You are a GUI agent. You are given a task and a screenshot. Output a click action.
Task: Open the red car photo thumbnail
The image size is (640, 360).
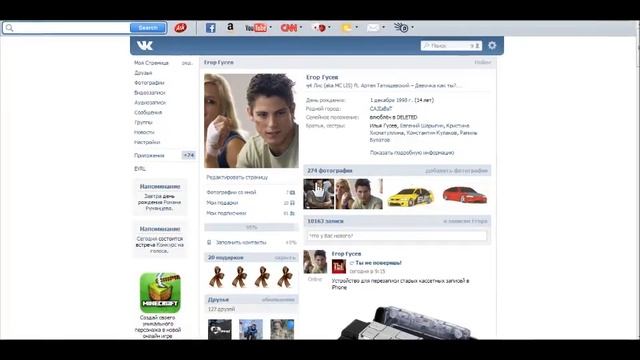point(464,195)
